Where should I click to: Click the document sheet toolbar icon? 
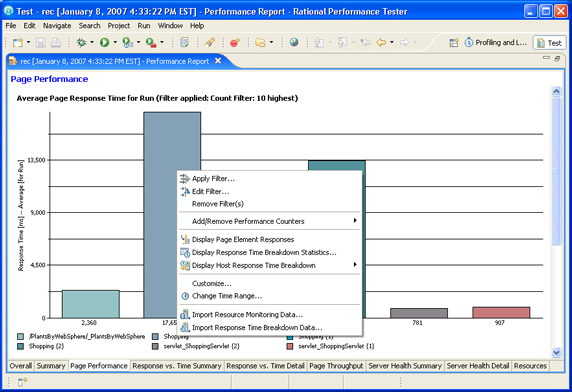[x=185, y=43]
